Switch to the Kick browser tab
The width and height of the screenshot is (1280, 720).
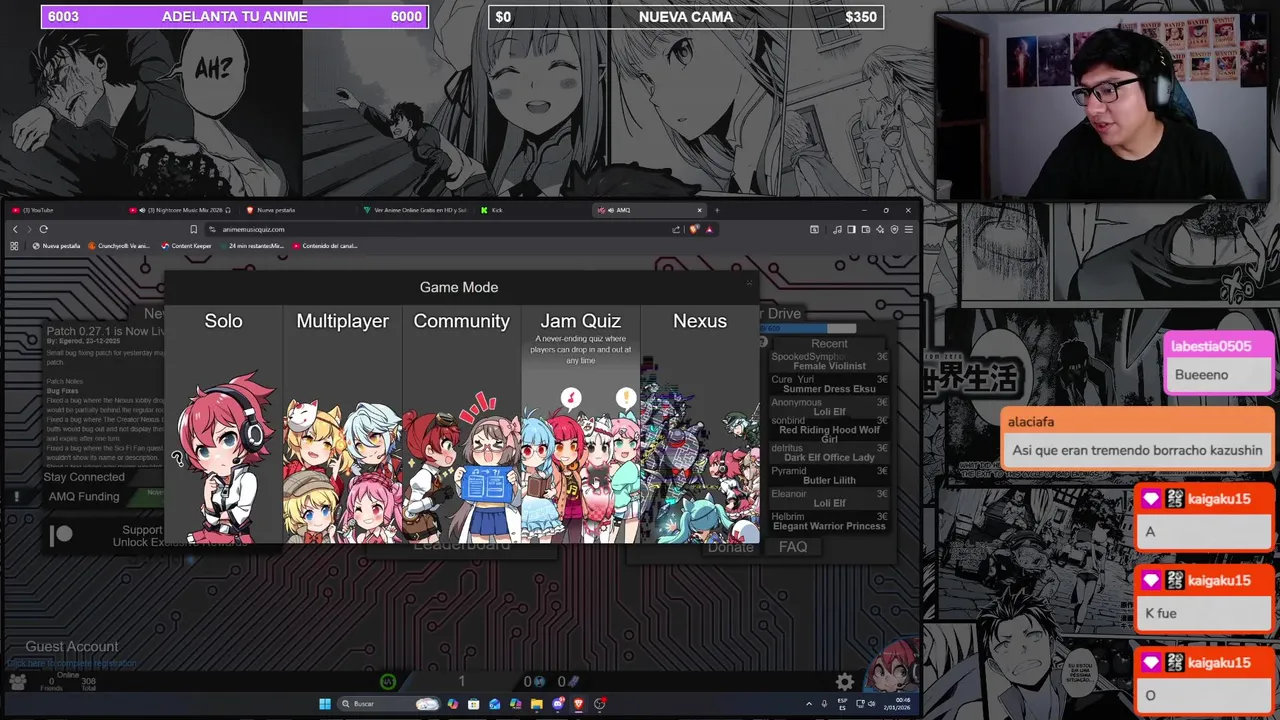(531, 210)
